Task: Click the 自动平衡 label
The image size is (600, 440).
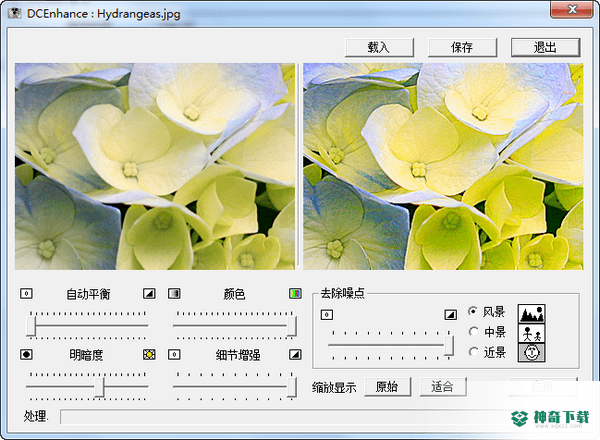Action: (x=88, y=294)
